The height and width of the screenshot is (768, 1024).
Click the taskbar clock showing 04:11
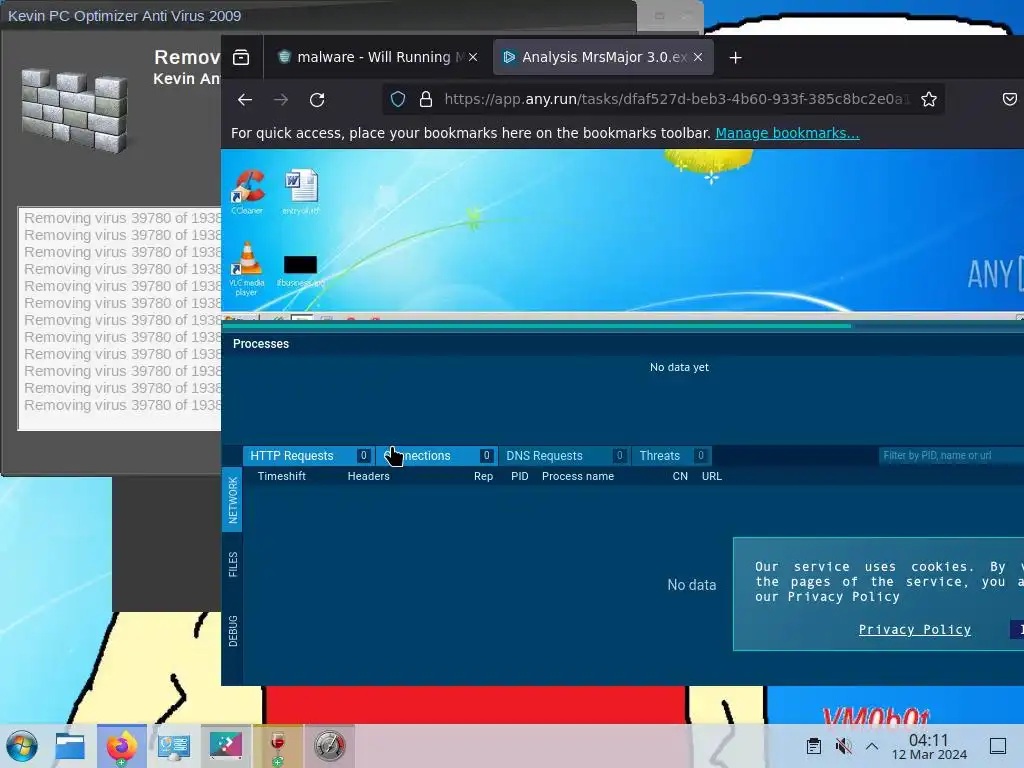coord(929,746)
